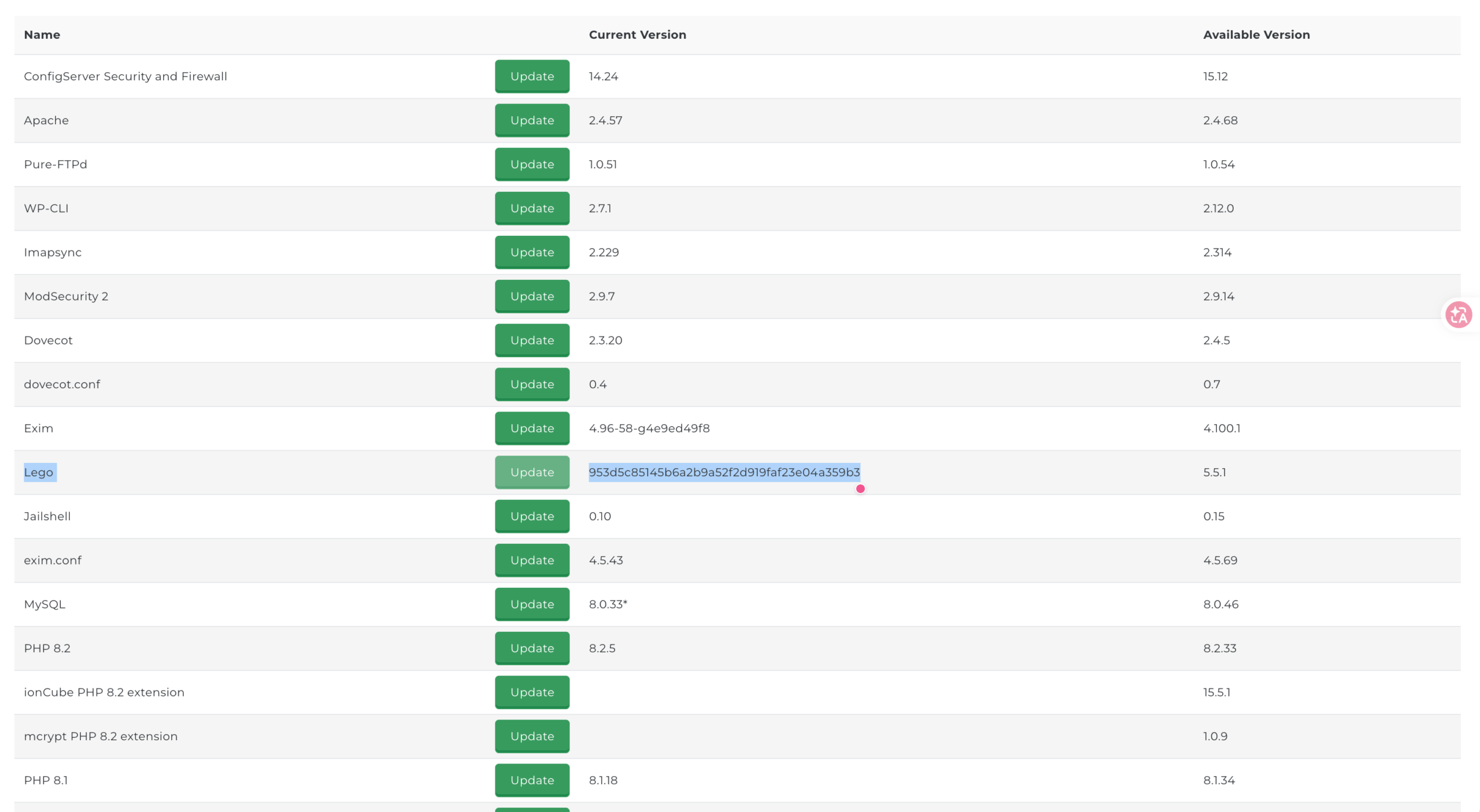Update ConfigServer Security and Firewall

pos(532,76)
